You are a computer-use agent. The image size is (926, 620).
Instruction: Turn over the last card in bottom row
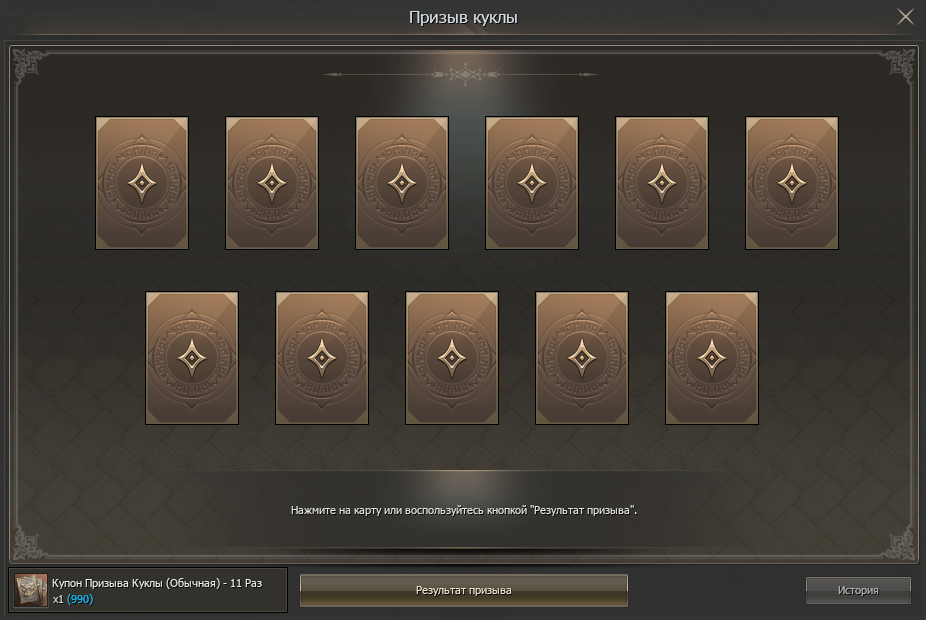tap(712, 358)
